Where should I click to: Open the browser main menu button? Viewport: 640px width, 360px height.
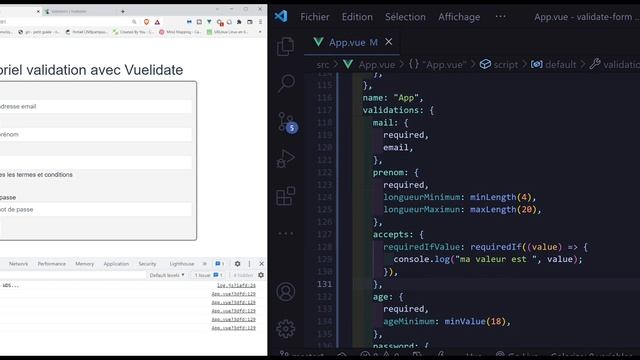260,22
